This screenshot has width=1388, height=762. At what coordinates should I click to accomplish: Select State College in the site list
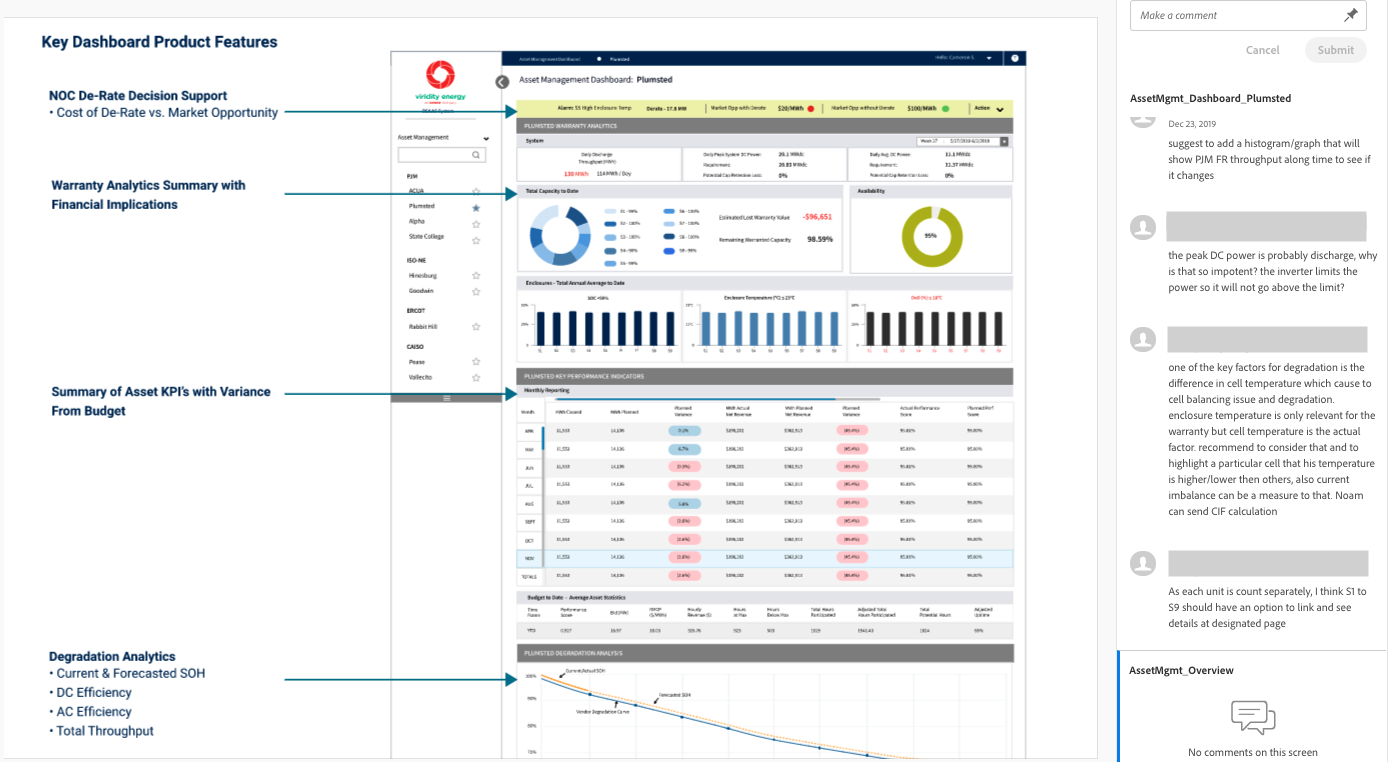pyautogui.click(x=426, y=237)
